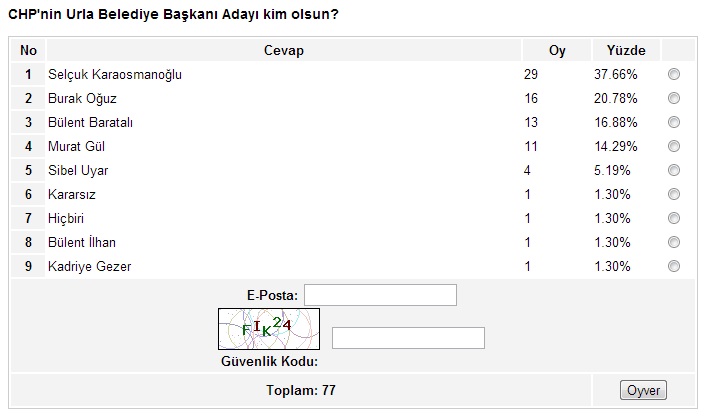Select the Murat Gül radio button

pos(673,147)
